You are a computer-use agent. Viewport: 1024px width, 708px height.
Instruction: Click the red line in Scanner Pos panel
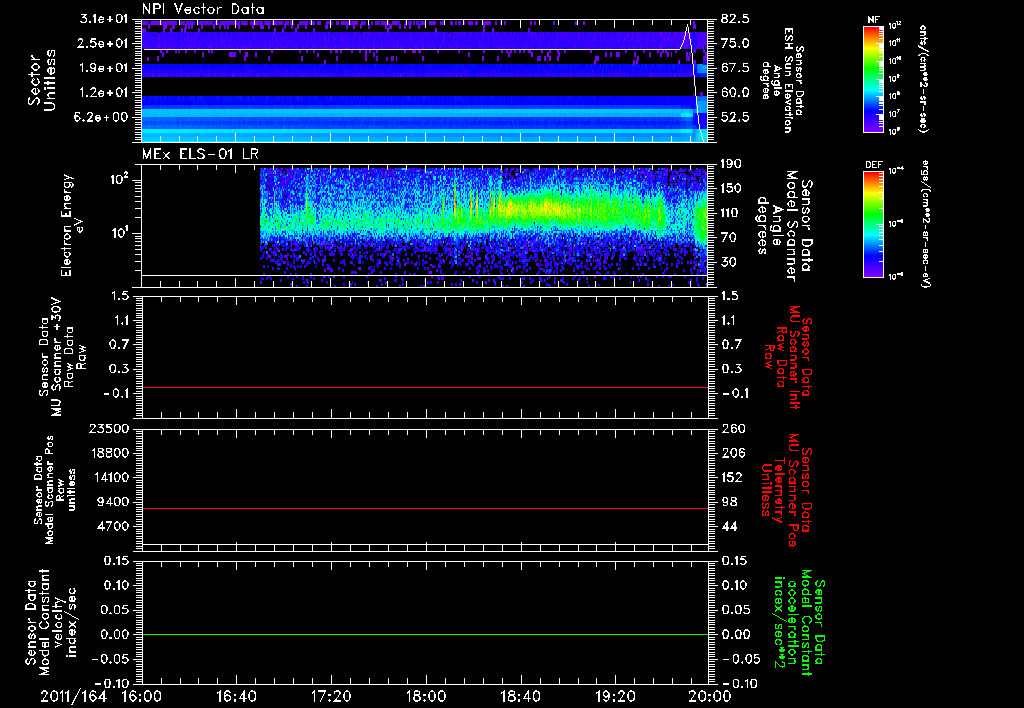click(425, 508)
